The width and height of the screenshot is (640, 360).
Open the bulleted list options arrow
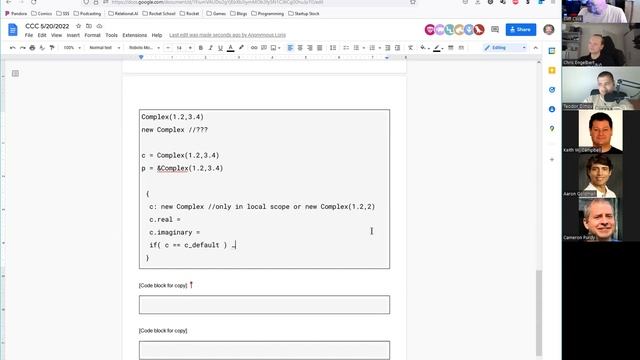(x=363, y=48)
